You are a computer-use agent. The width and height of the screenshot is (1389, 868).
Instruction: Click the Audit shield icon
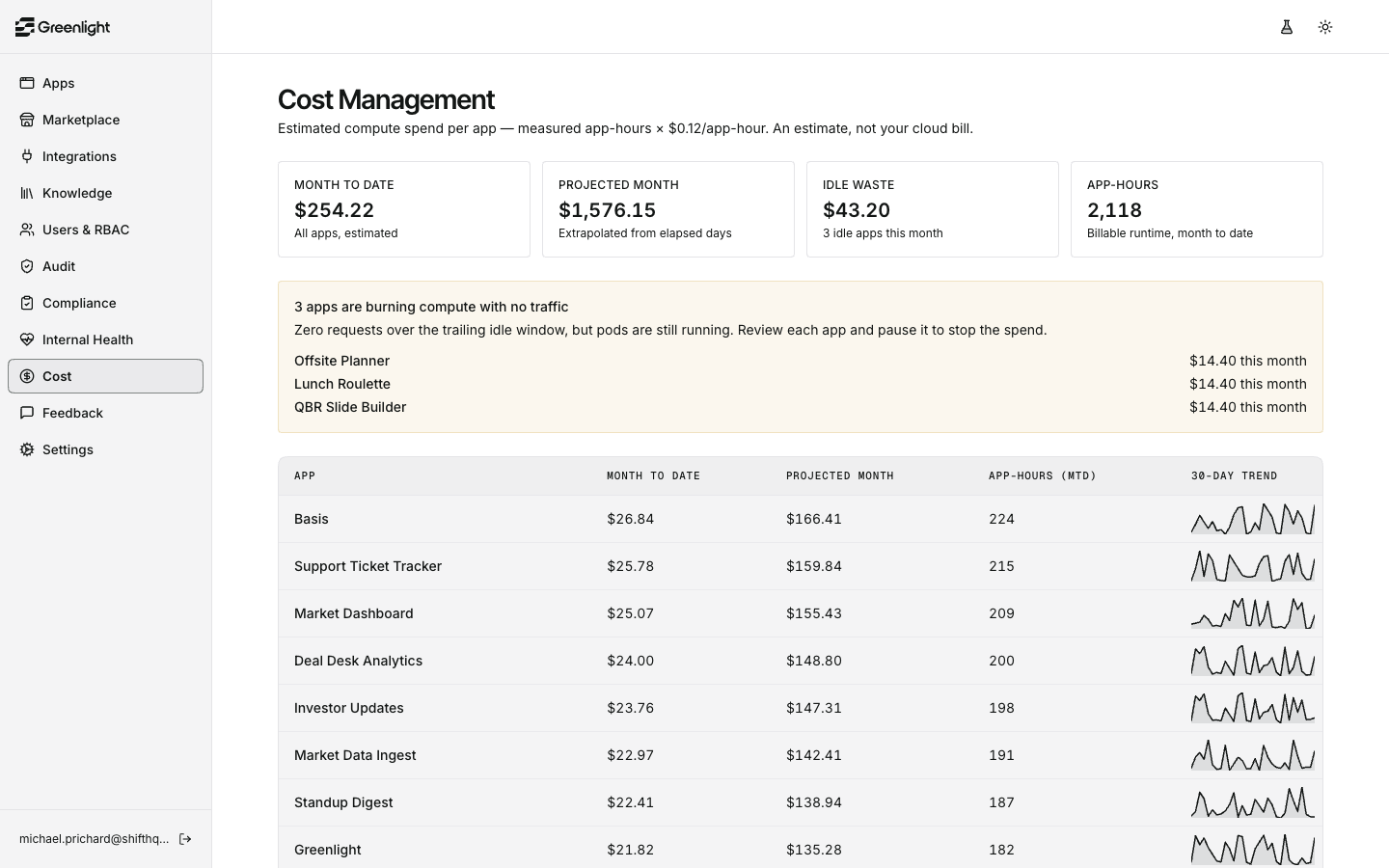(x=27, y=266)
